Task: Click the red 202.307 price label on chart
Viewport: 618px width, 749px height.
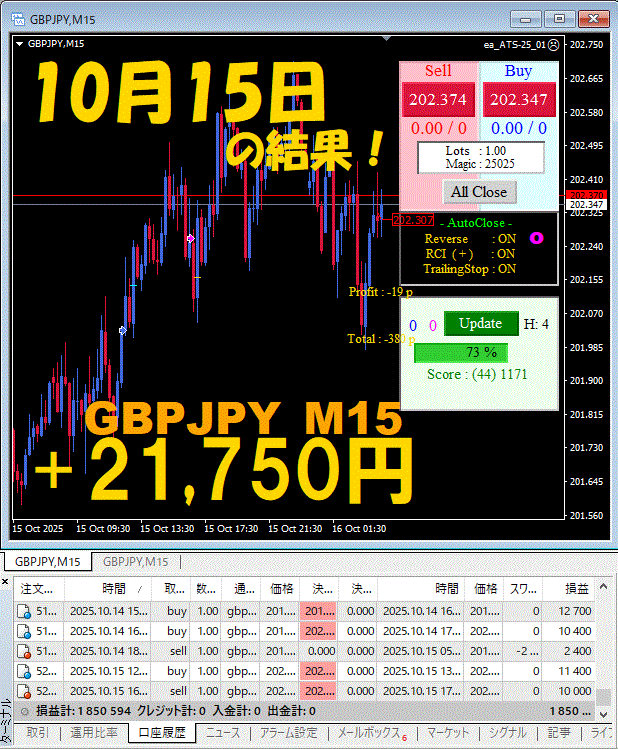Action: pyautogui.click(x=413, y=220)
